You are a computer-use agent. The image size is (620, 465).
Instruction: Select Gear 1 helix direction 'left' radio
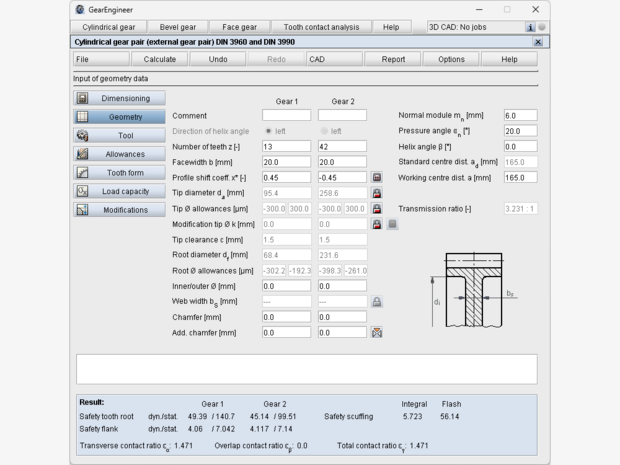[x=269, y=131]
